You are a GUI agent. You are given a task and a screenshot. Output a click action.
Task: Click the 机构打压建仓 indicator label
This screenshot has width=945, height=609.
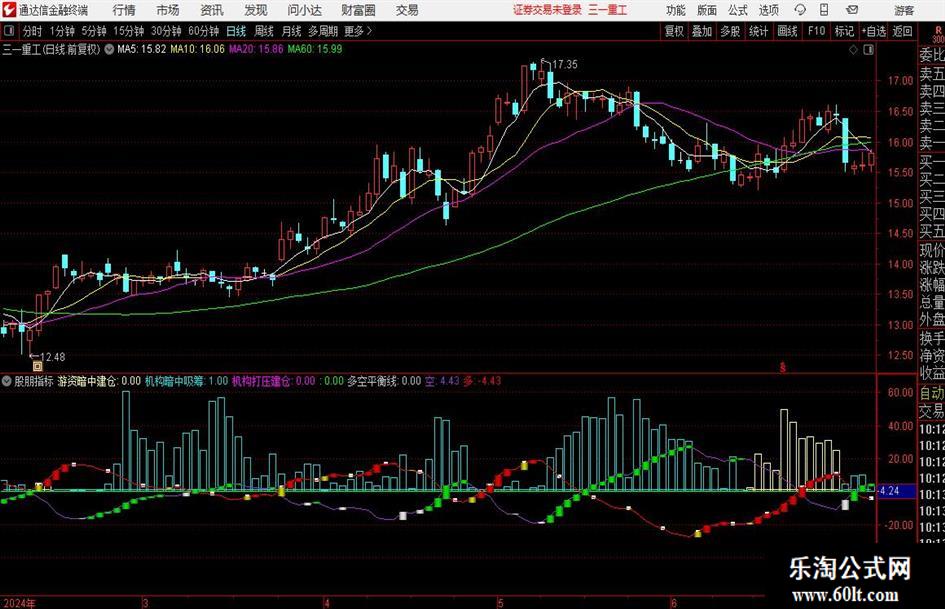pyautogui.click(x=261, y=381)
